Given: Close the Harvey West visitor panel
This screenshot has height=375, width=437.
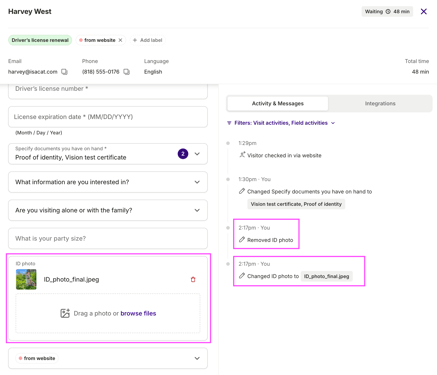Looking at the screenshot, I should pos(424,12).
